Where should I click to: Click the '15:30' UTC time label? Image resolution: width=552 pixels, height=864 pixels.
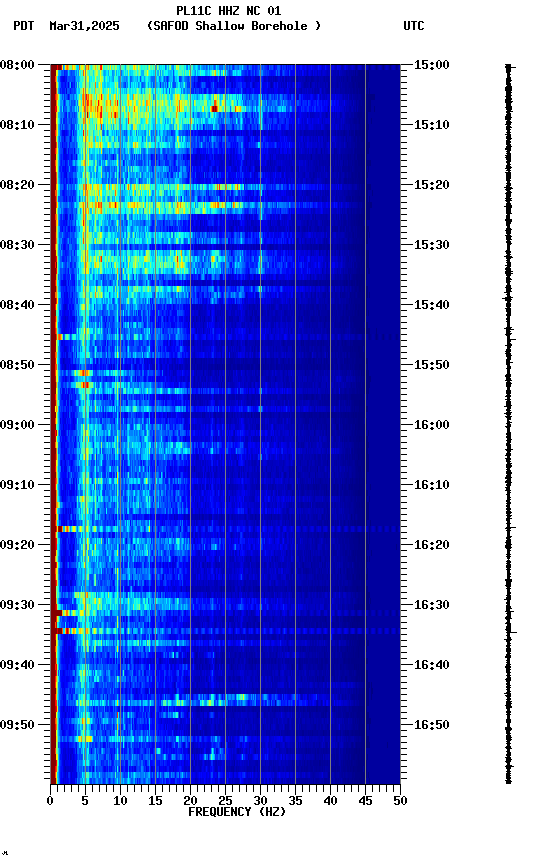click(x=432, y=245)
